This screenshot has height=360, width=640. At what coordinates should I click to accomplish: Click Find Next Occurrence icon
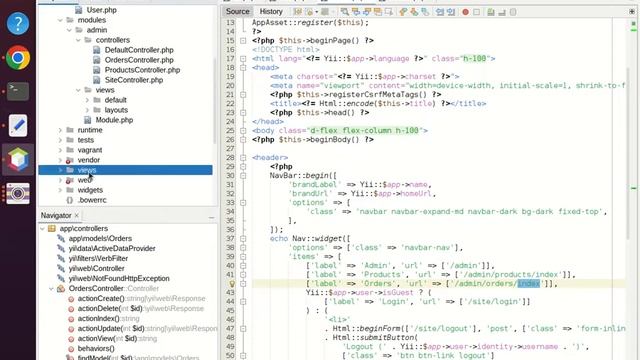(367, 12)
